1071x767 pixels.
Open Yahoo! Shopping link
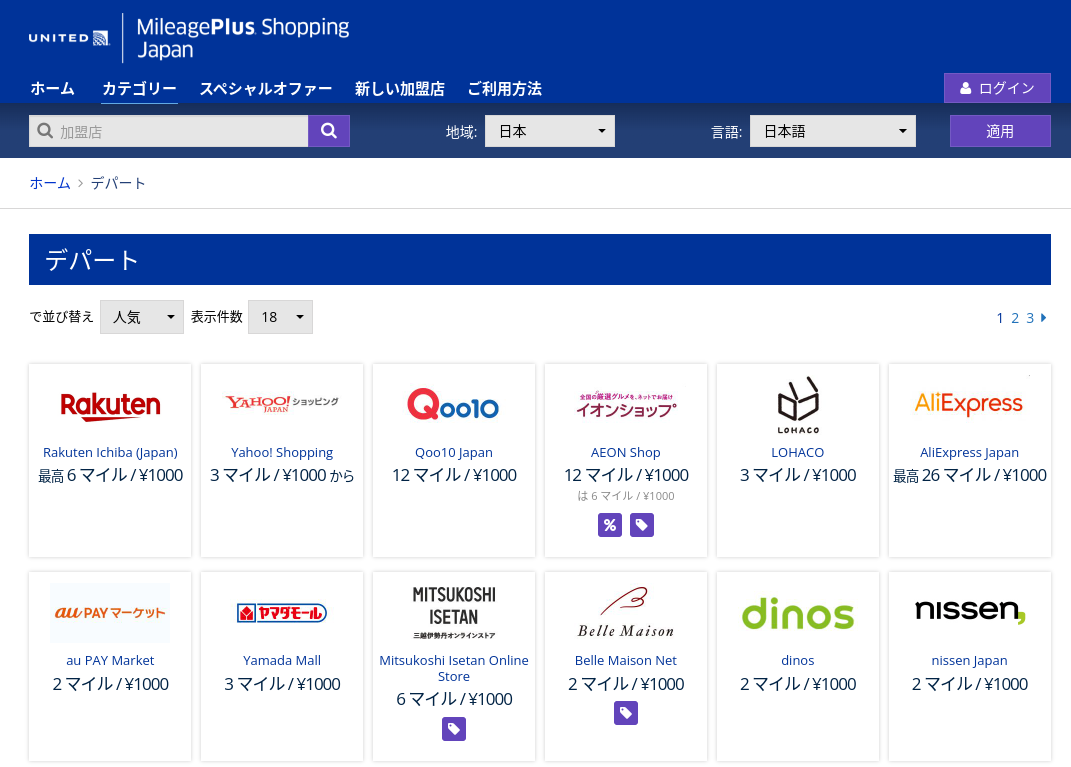point(282,452)
